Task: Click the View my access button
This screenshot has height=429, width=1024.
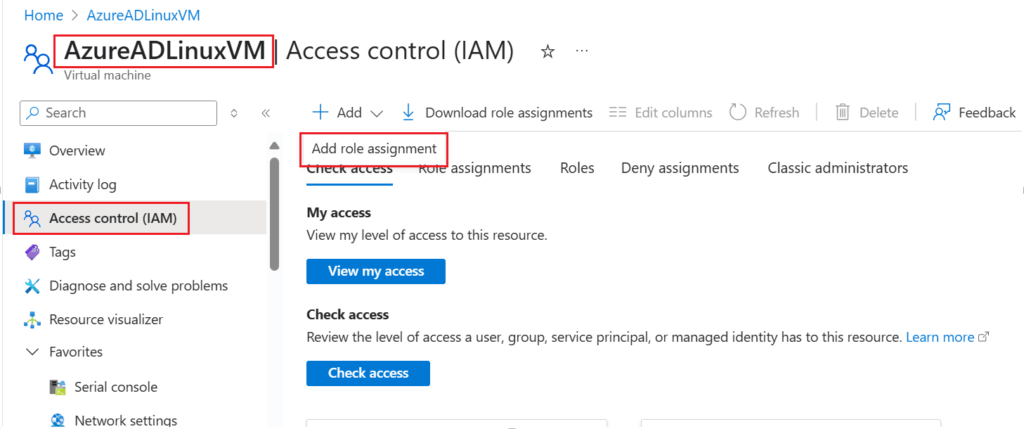Action: click(376, 271)
